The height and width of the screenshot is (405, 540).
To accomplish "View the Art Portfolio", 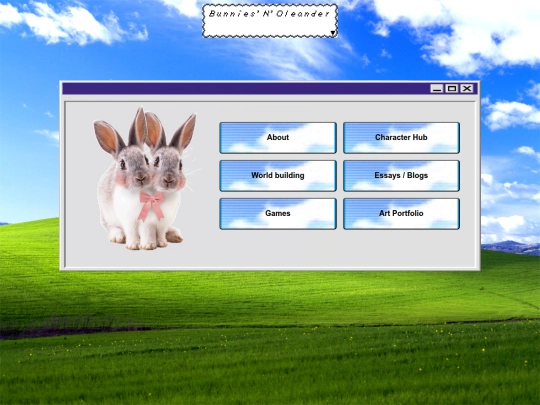I will tap(401, 214).
